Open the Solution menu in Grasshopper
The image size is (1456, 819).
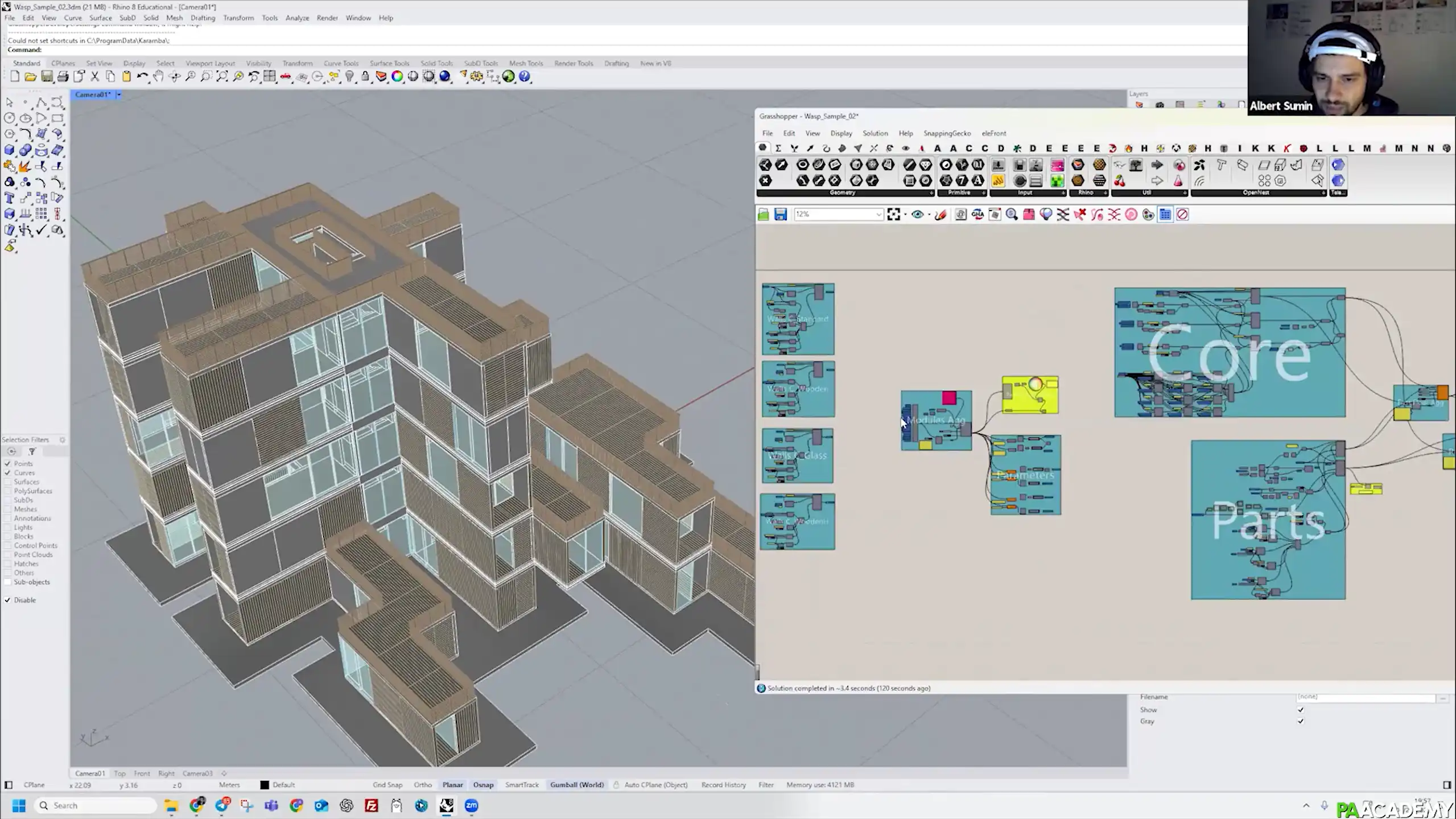pos(875,133)
